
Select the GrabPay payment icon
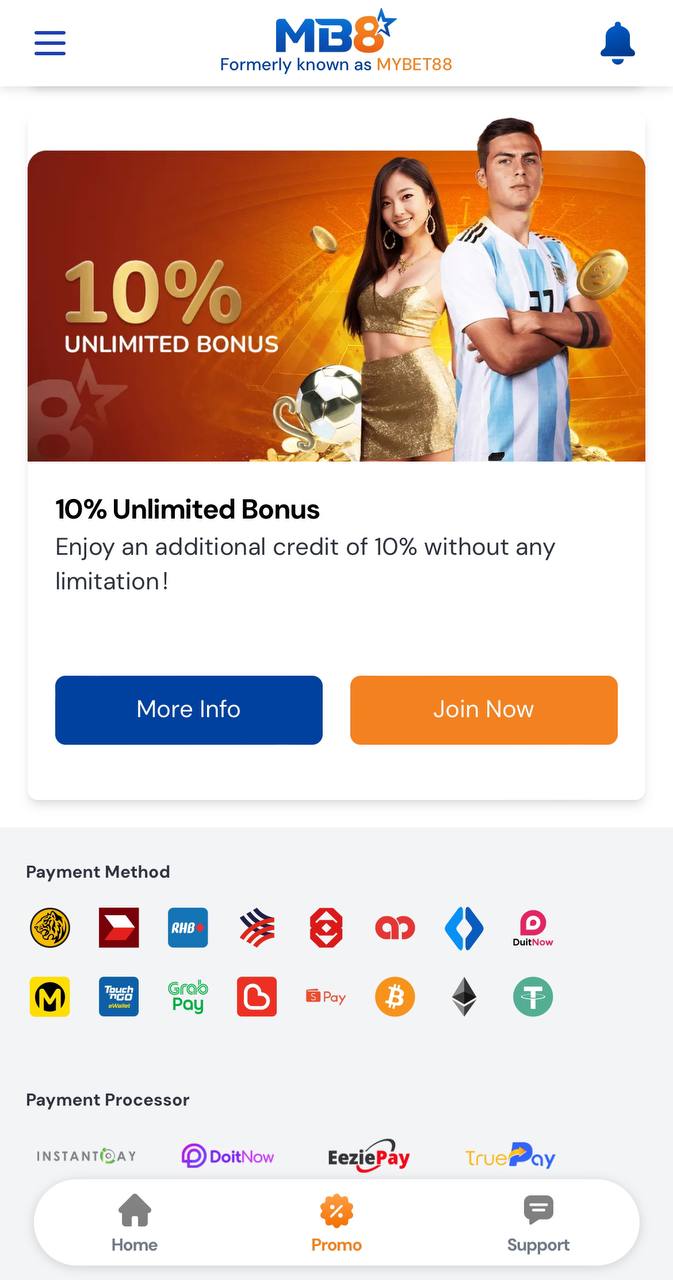pos(188,997)
